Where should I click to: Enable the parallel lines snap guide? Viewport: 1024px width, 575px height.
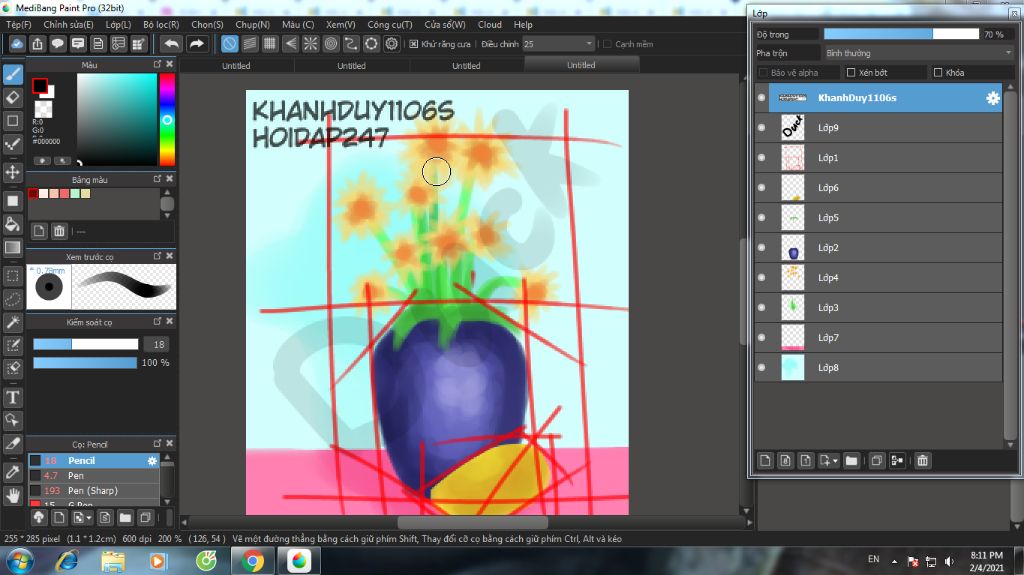pos(249,44)
